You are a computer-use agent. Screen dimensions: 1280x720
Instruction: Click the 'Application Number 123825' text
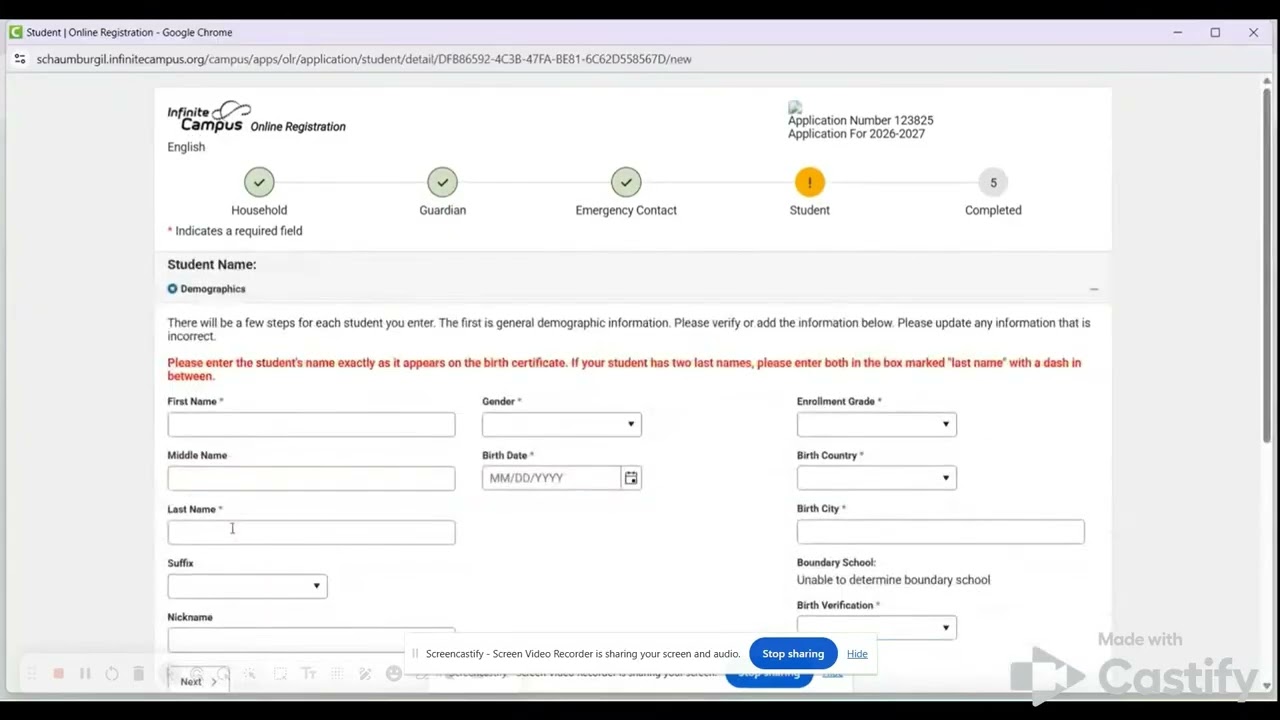[x=860, y=120]
